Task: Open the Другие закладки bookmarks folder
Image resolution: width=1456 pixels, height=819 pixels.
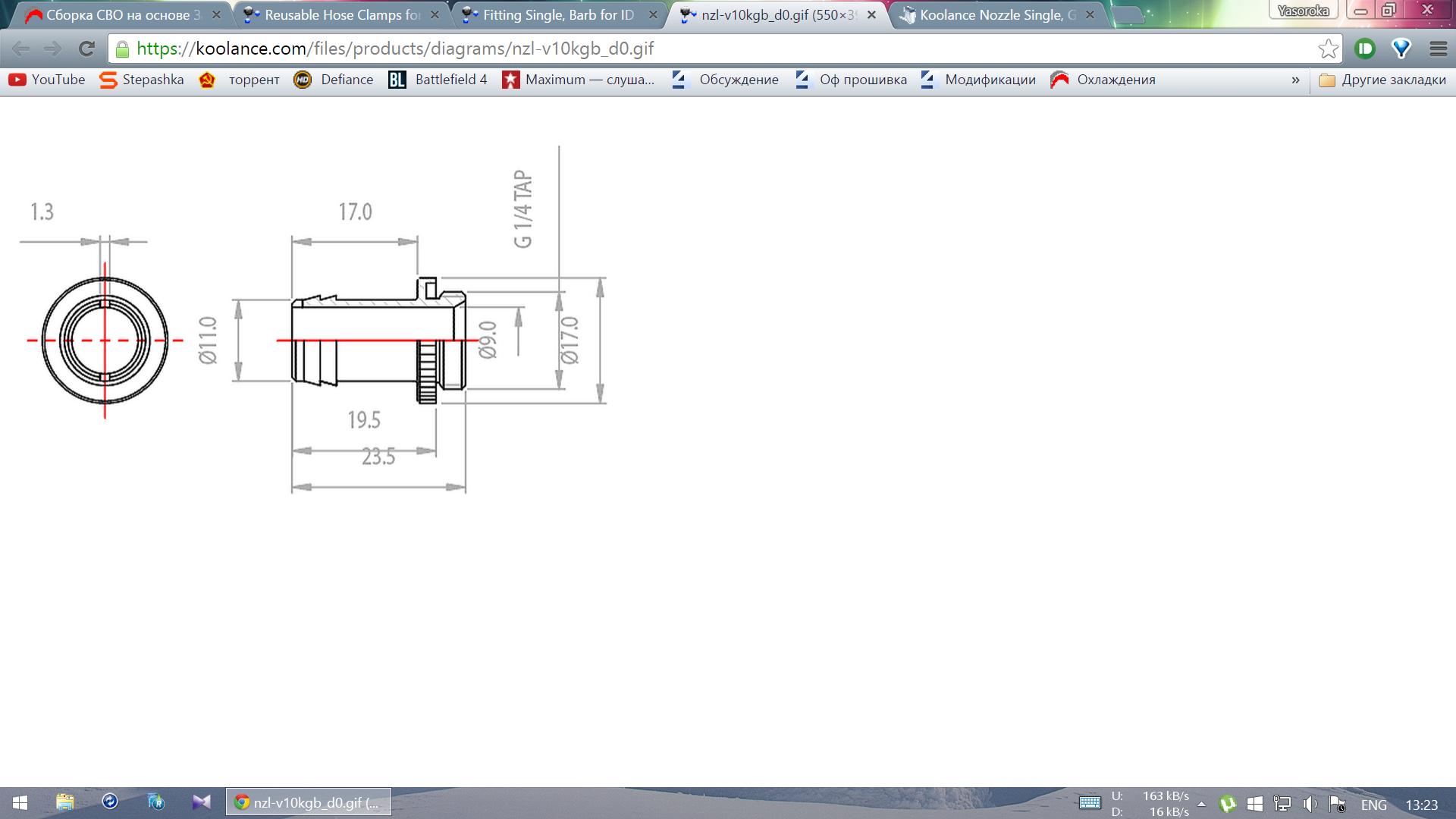Action: pos(1382,80)
